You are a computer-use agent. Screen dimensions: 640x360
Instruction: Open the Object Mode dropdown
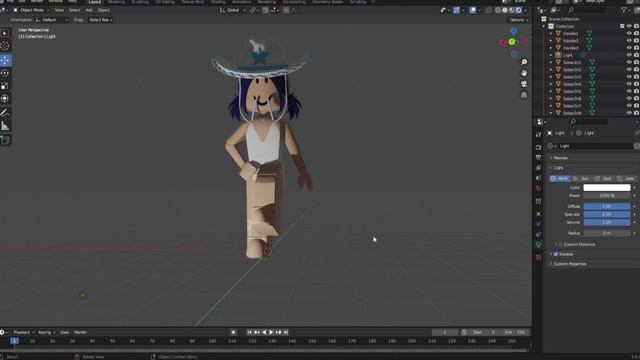point(31,10)
